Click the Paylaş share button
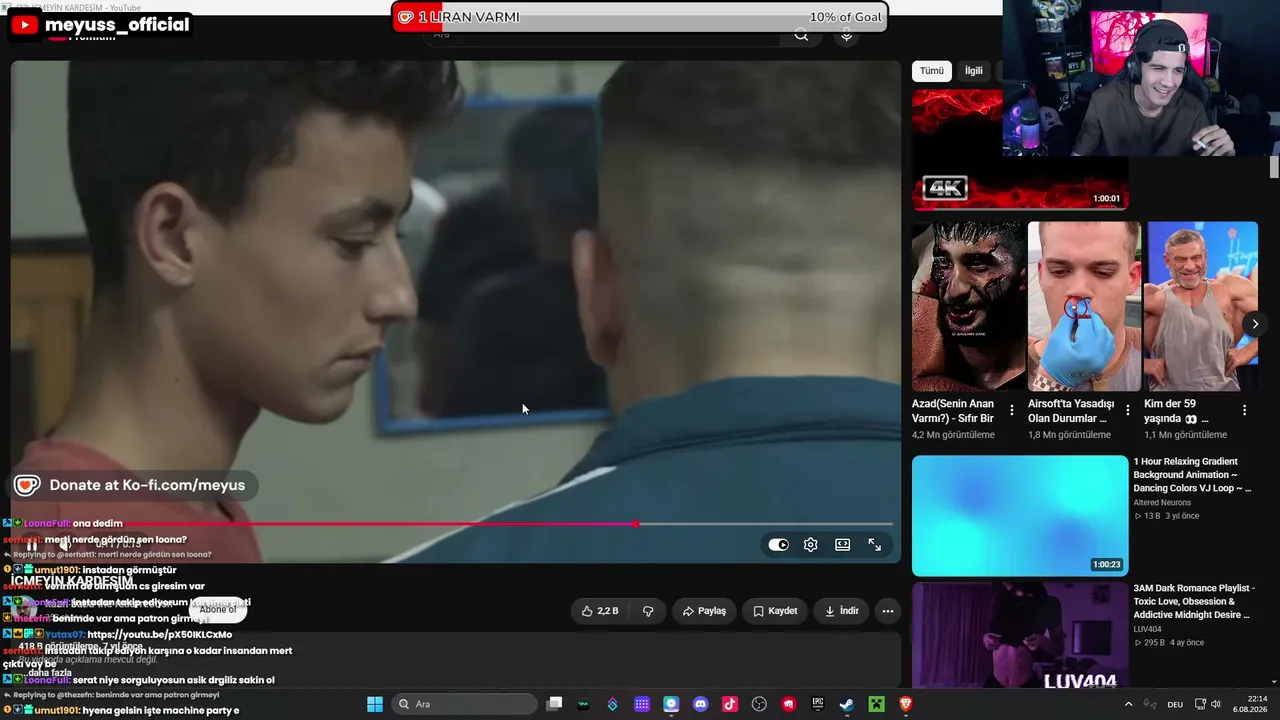The height and width of the screenshot is (720, 1280). click(x=704, y=611)
